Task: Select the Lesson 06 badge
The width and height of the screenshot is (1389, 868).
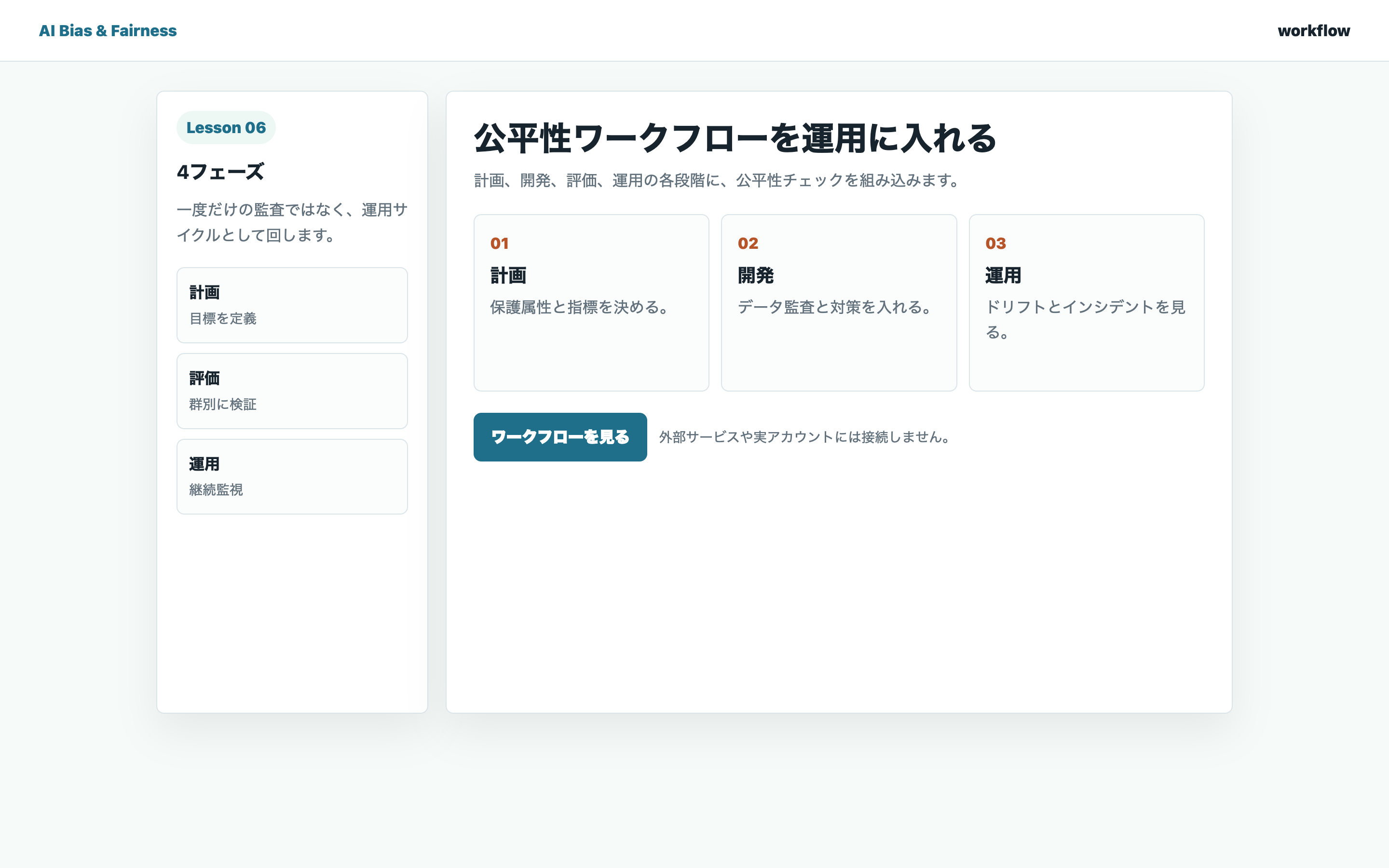Action: 226,127
